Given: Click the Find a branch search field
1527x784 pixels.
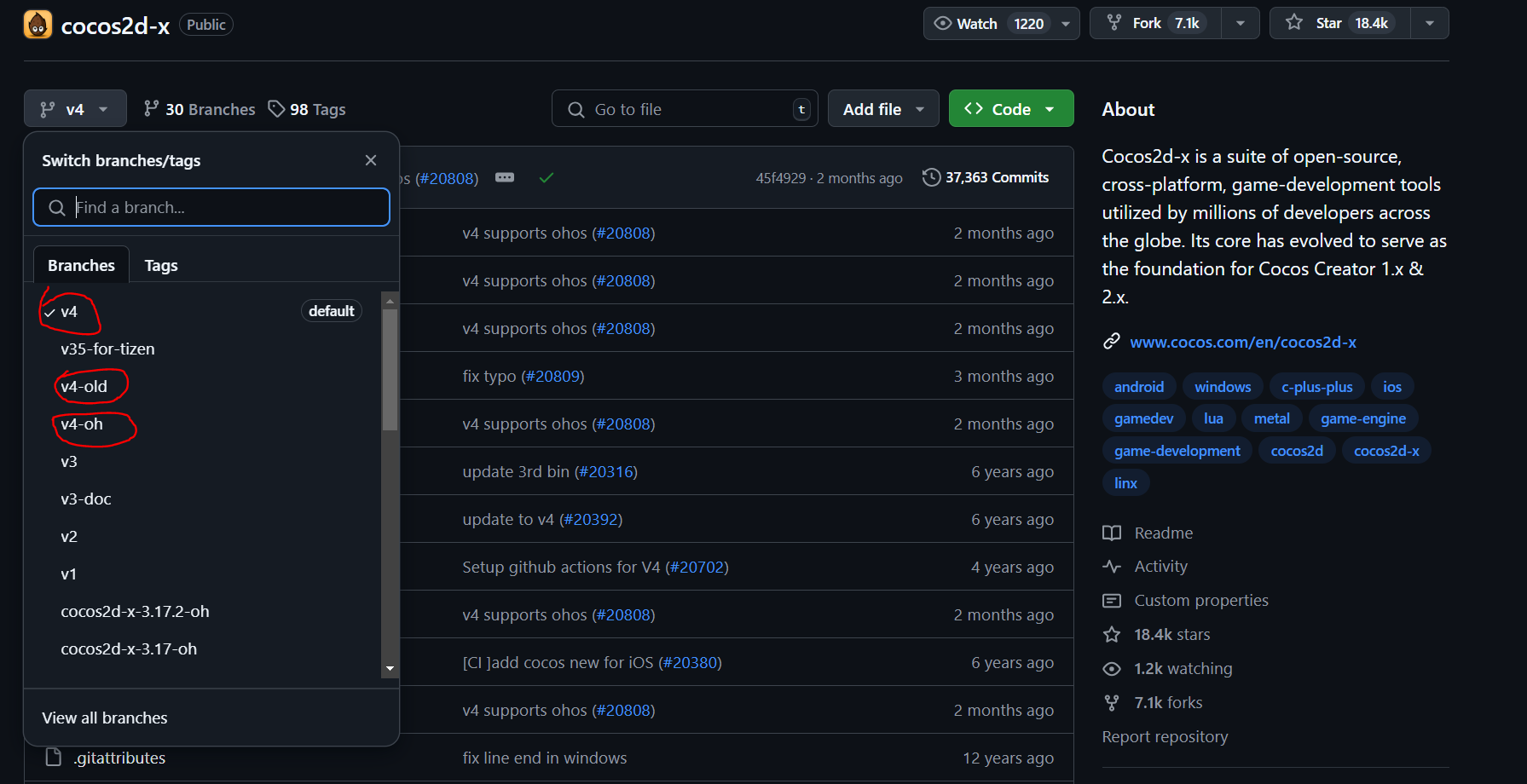Looking at the screenshot, I should coord(211,207).
